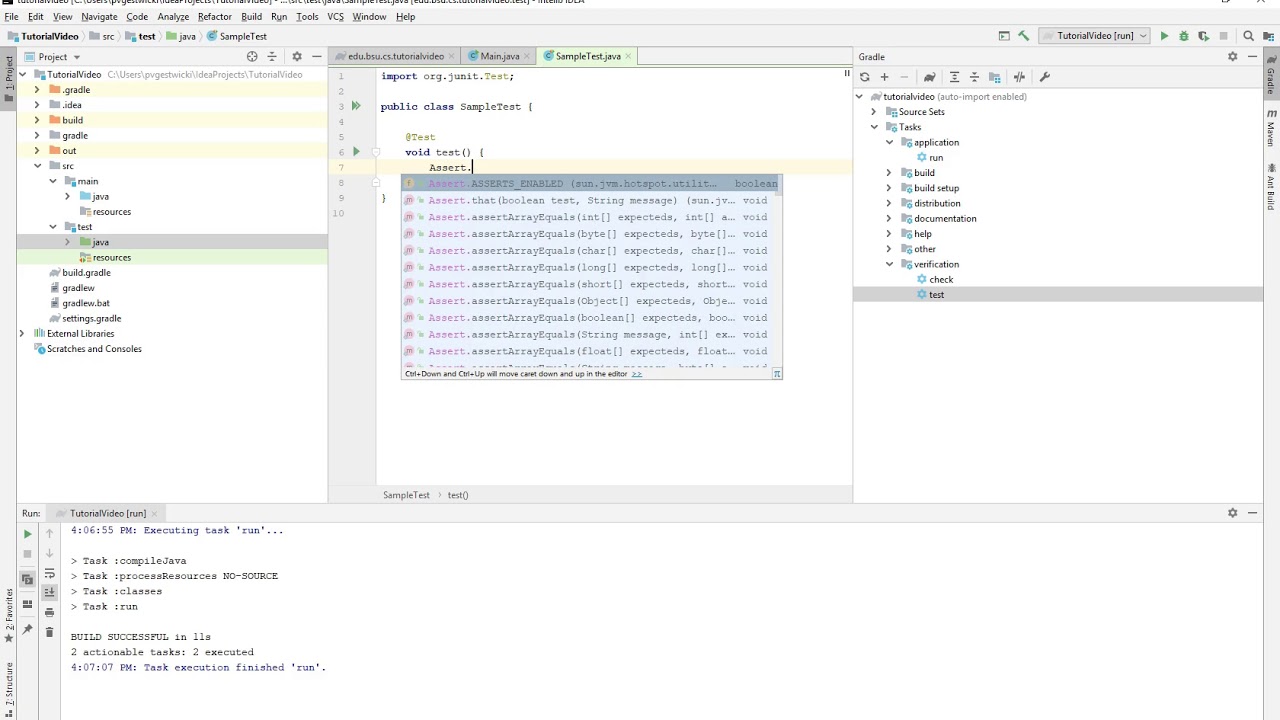
Task: Toggle Gradle offline mode icon
Action: (x=1019, y=77)
